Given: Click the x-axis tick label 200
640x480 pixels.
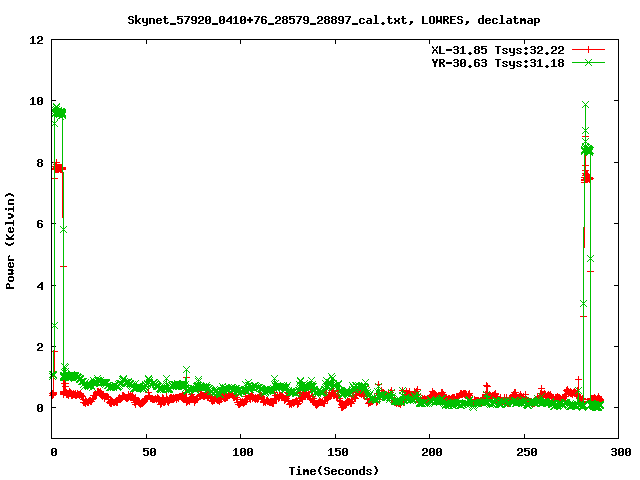Looking at the screenshot, I should 432,452.
